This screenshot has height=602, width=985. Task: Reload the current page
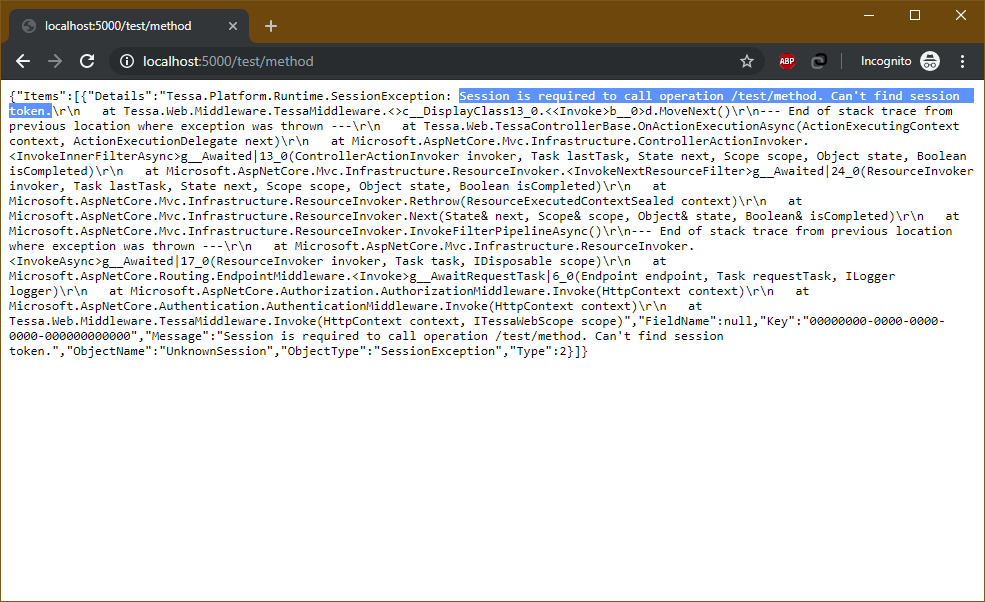[87, 61]
